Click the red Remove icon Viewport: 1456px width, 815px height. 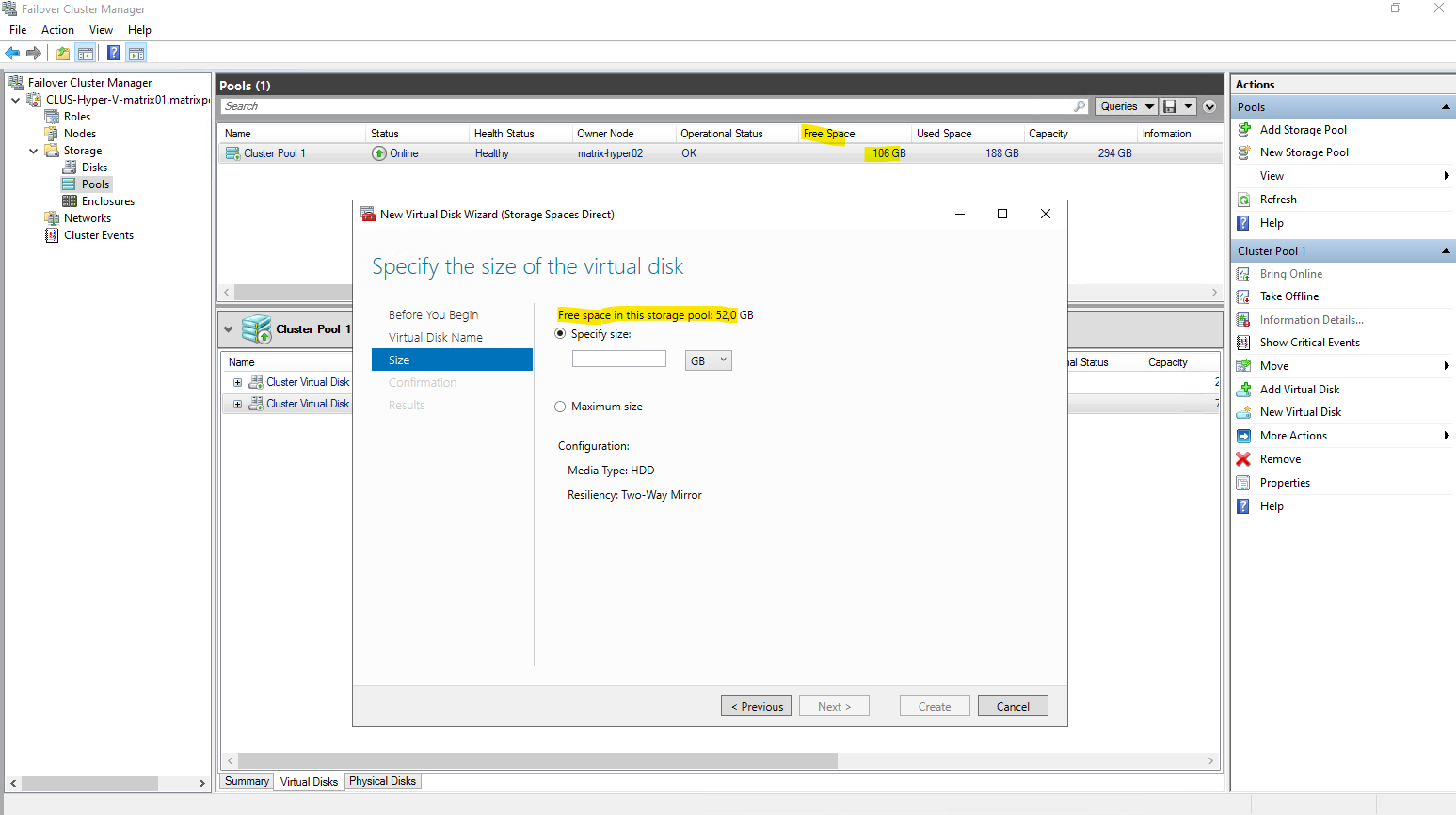pos(1243,459)
